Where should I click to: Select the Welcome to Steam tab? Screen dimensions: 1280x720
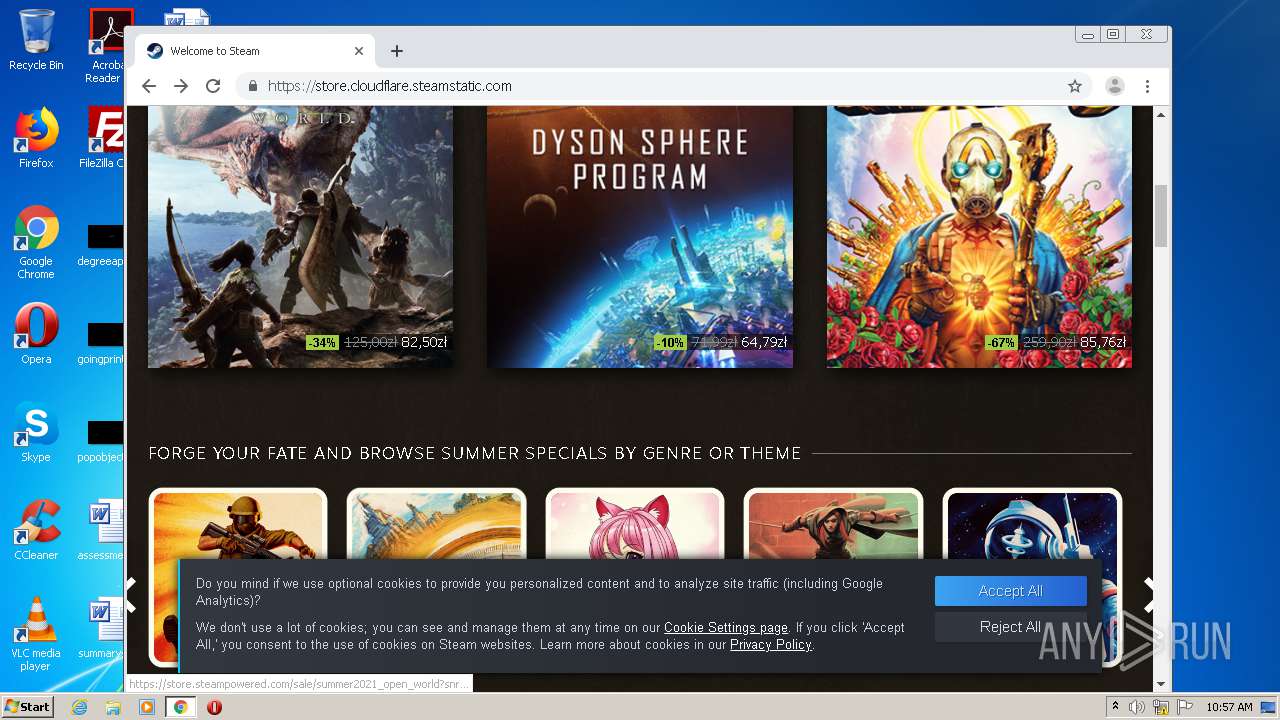click(255, 51)
